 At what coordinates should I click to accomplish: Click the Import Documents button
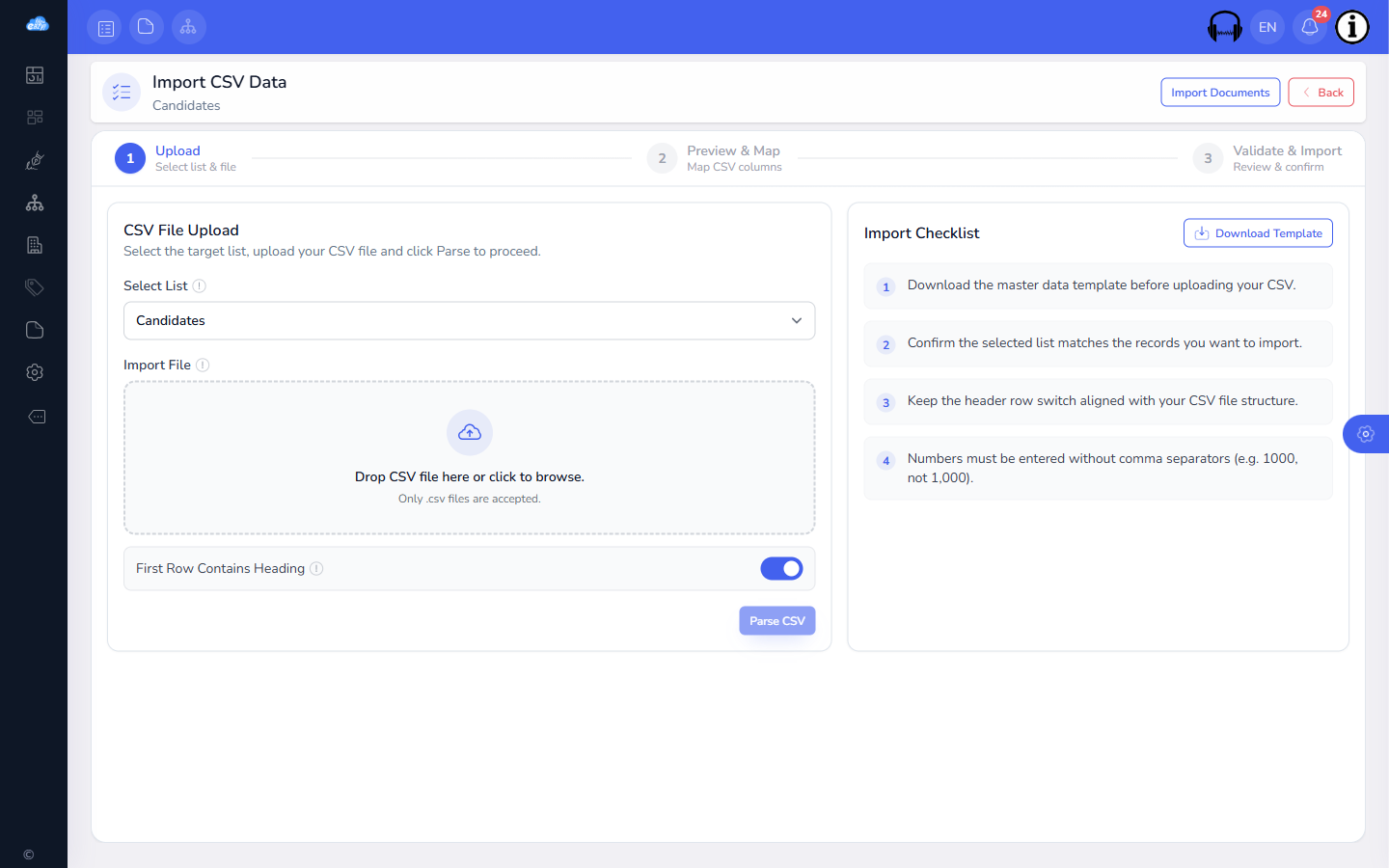[x=1220, y=93]
